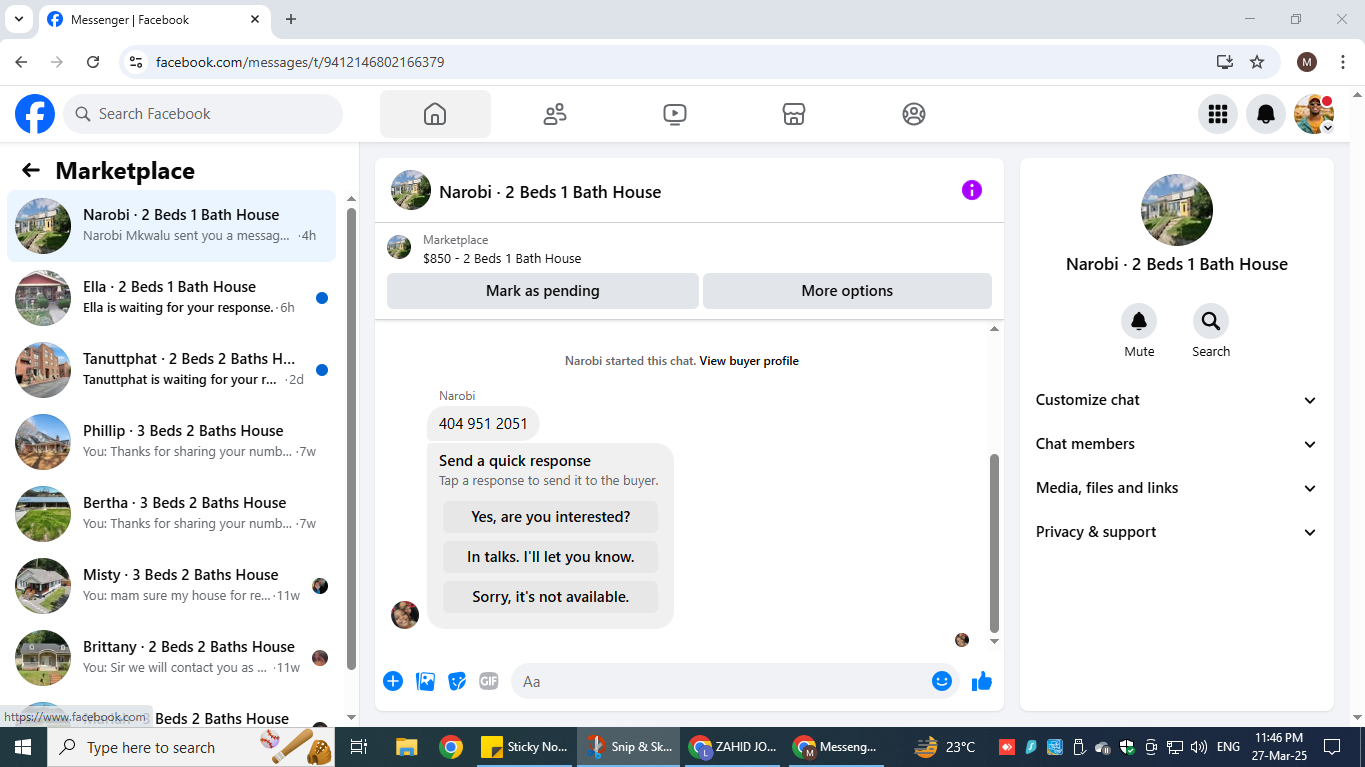
Task: Open the Ella · 2 Beds 1 Bath House chat
Action: pos(172,298)
